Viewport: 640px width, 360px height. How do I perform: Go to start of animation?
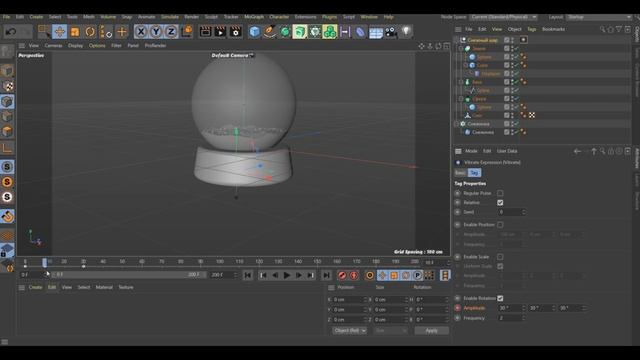[248, 276]
